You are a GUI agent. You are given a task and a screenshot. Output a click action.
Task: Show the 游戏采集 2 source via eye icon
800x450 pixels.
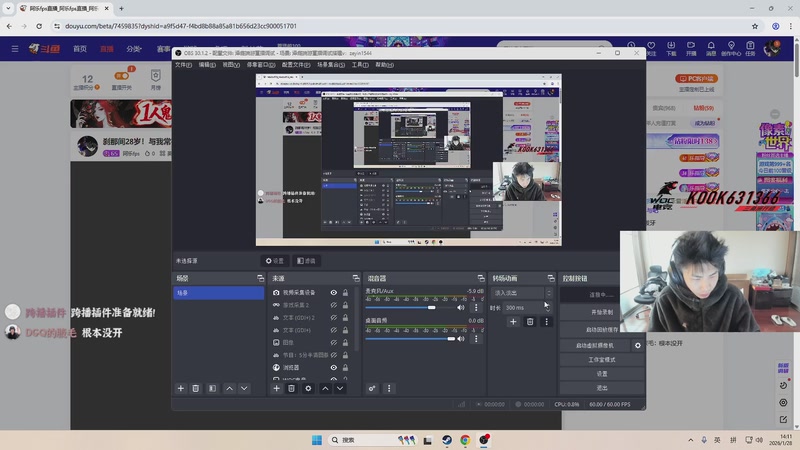coord(333,305)
